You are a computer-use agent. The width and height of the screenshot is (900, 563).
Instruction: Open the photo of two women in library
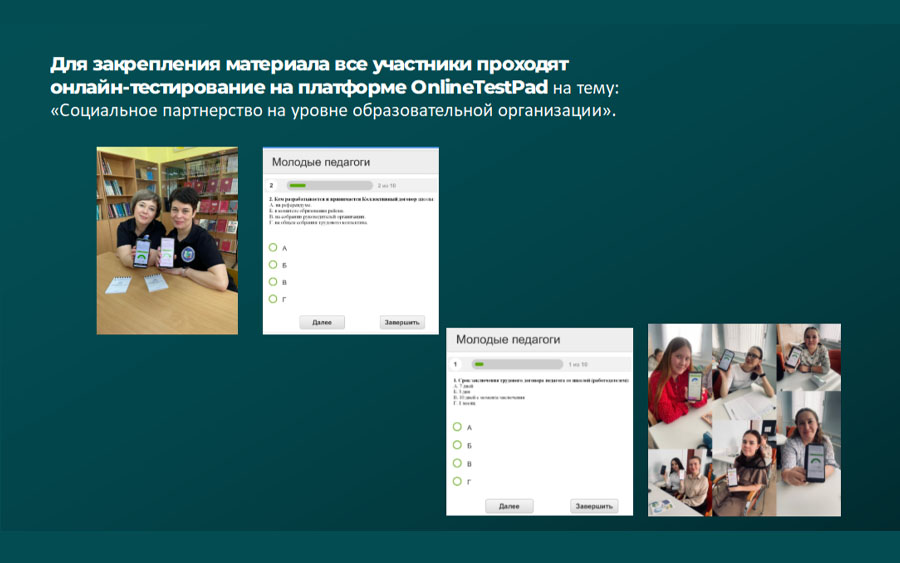(167, 240)
